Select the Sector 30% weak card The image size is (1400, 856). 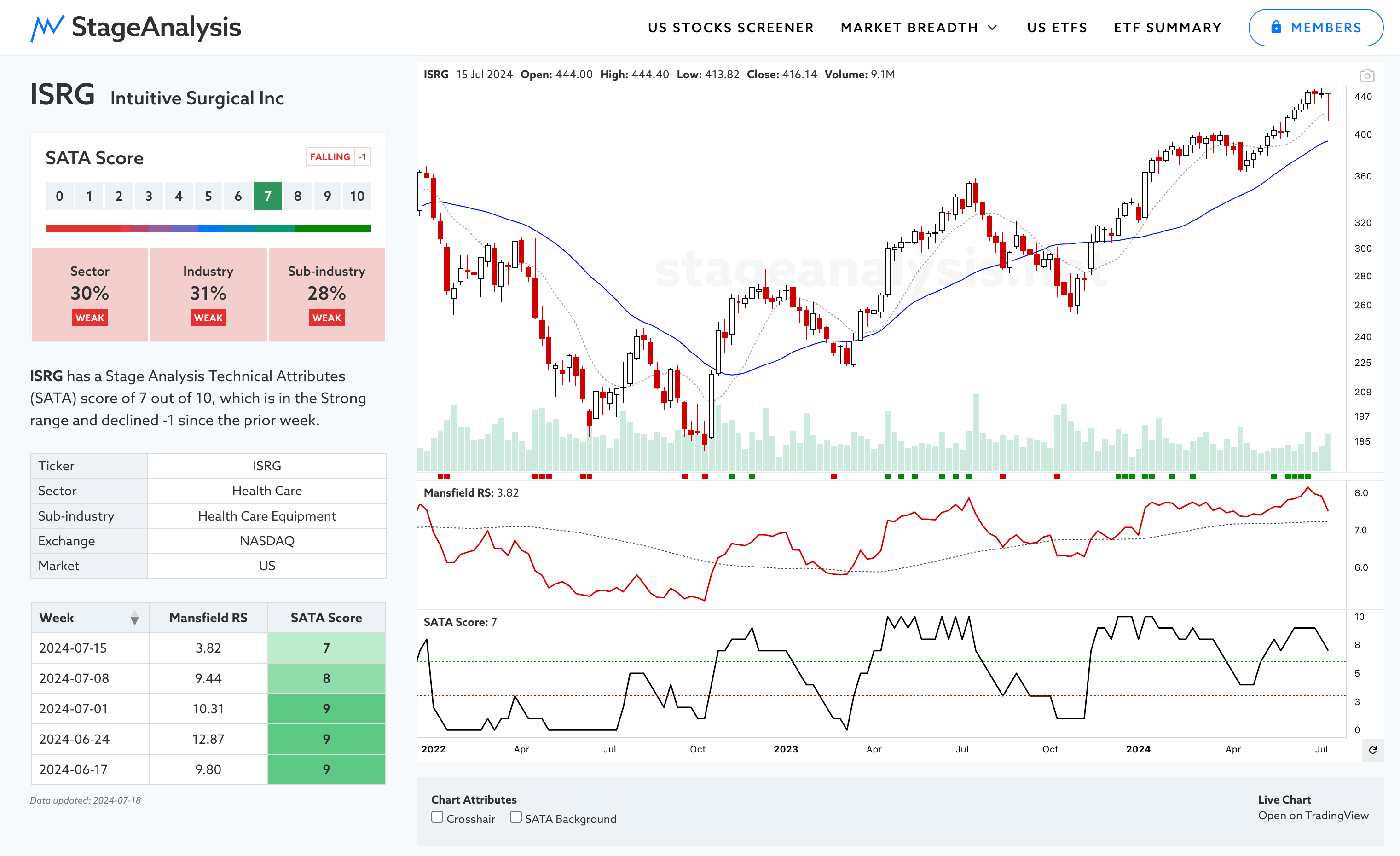tap(90, 294)
